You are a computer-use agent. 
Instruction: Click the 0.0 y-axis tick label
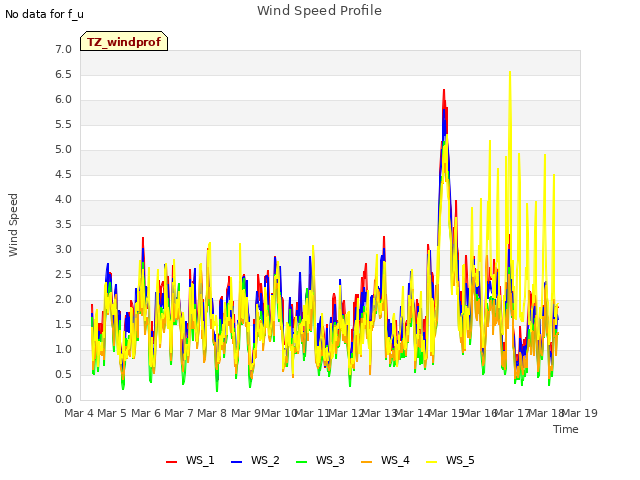click(63, 400)
